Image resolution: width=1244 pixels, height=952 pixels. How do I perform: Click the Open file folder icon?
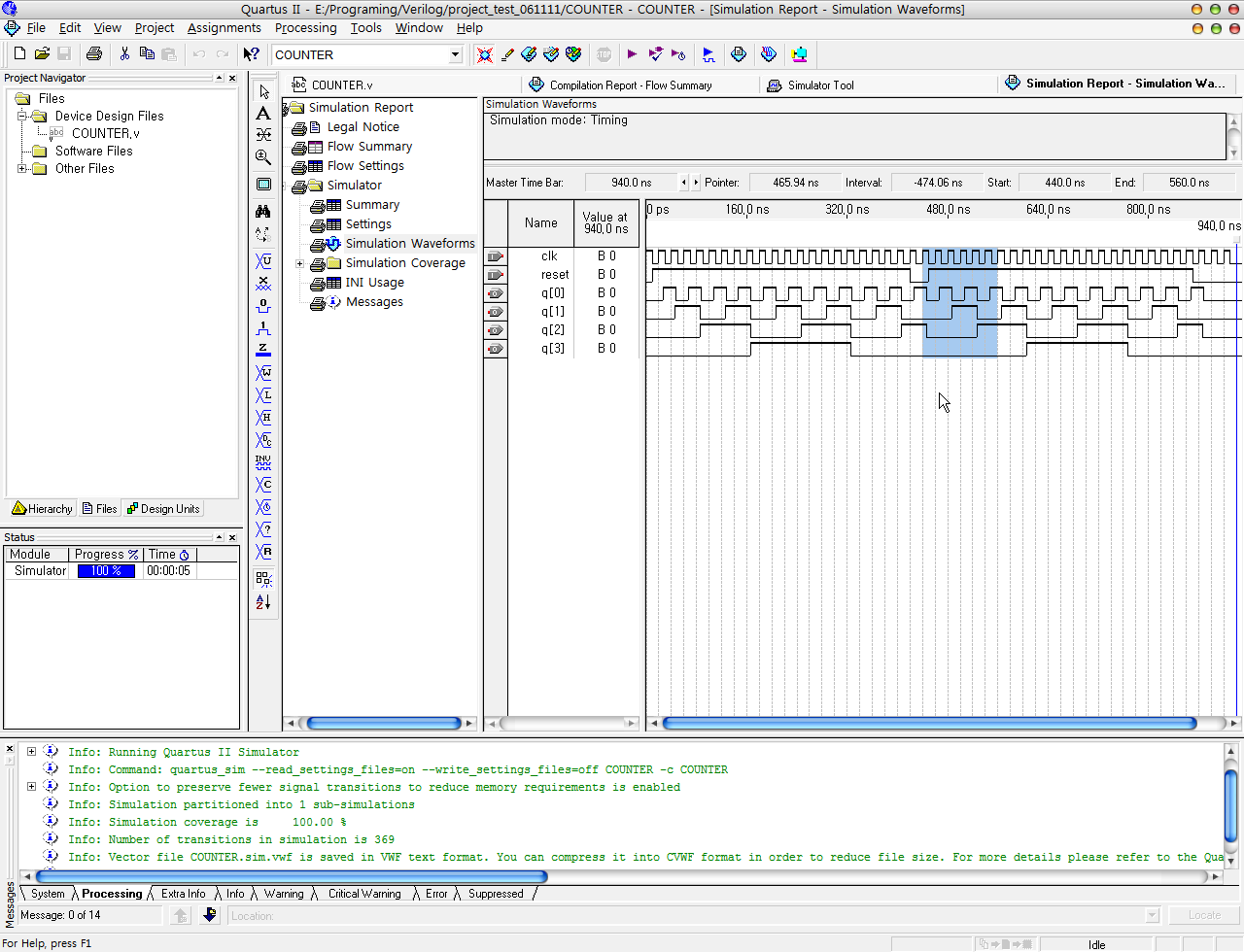(42, 54)
